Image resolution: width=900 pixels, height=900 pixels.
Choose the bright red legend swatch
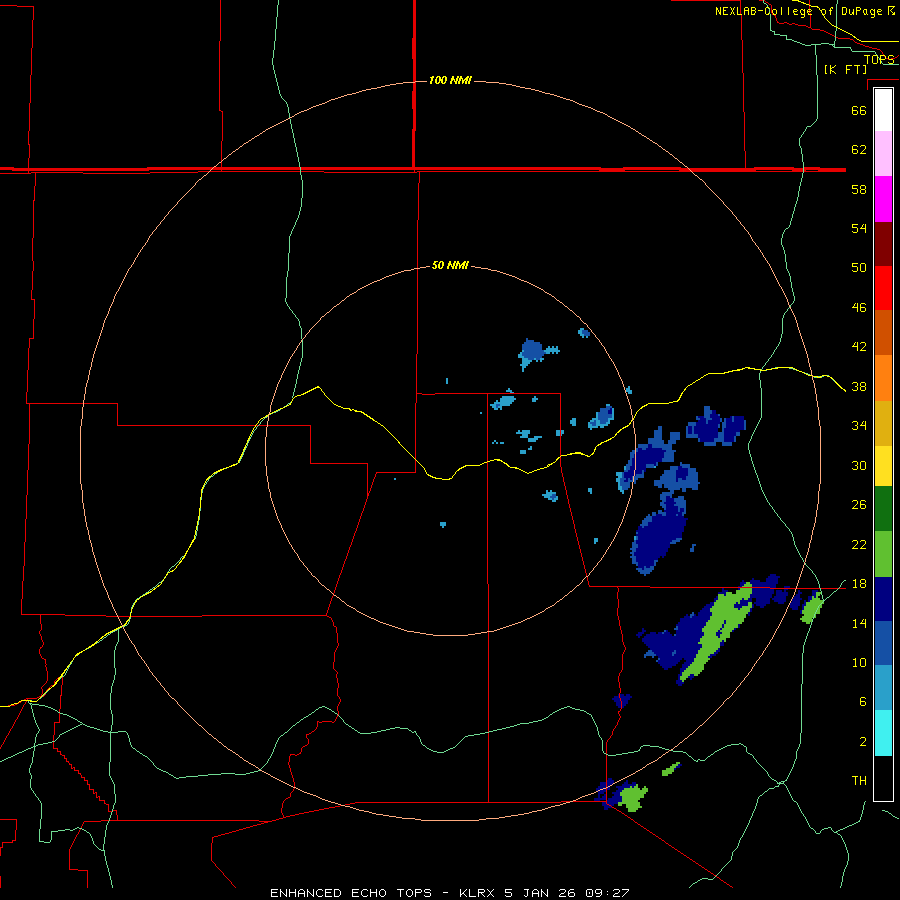point(883,288)
